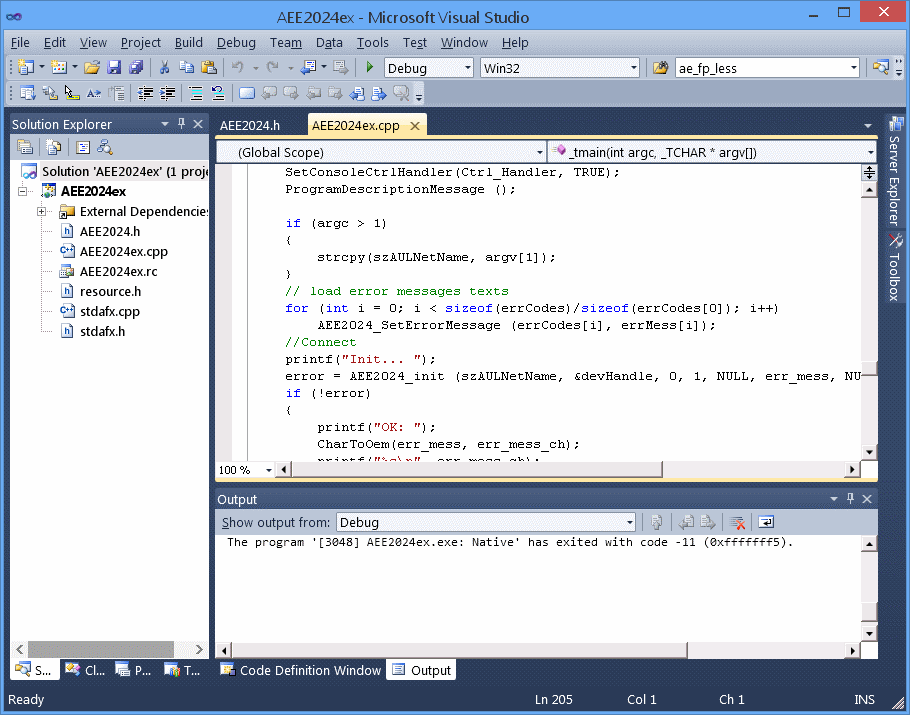Open the Build menu

tap(189, 42)
